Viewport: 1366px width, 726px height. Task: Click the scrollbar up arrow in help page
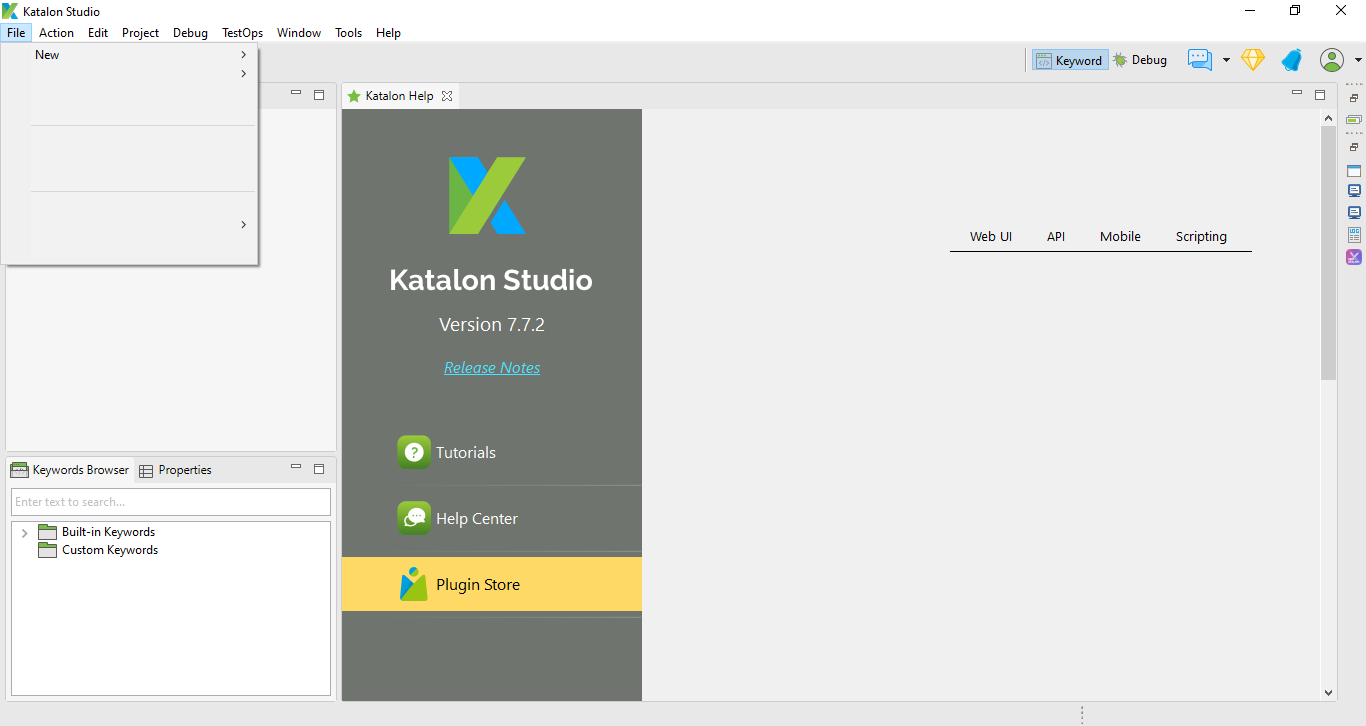pos(1328,117)
